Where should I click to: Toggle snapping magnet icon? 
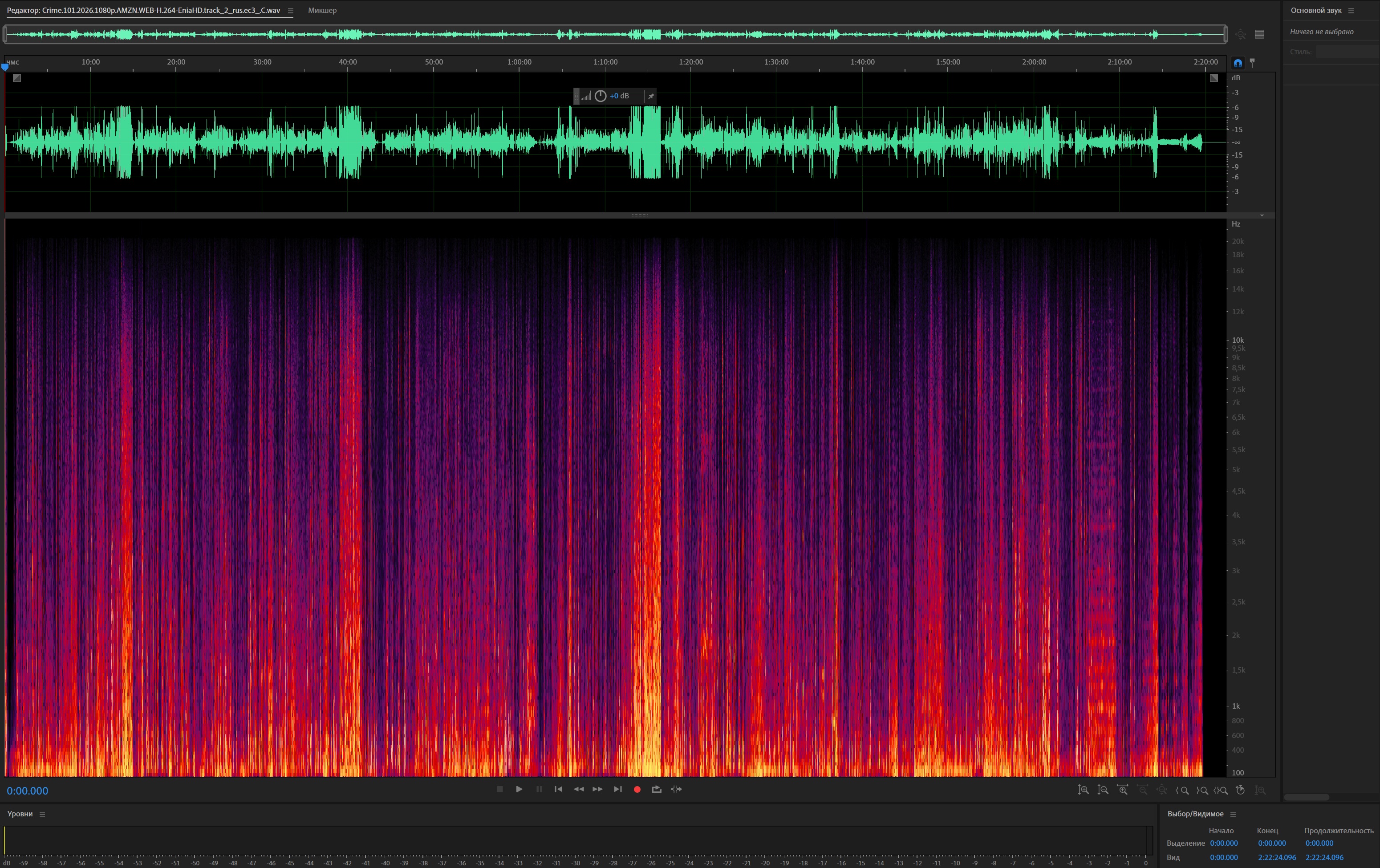pos(1237,64)
